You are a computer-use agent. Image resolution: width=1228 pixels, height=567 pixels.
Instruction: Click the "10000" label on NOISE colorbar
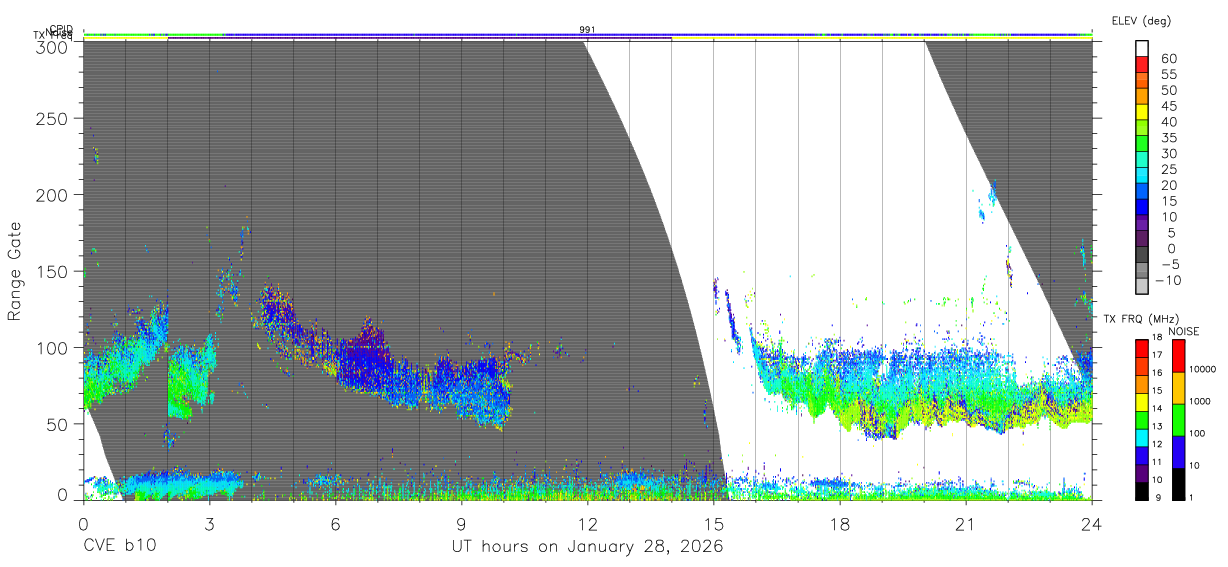[1202, 369]
